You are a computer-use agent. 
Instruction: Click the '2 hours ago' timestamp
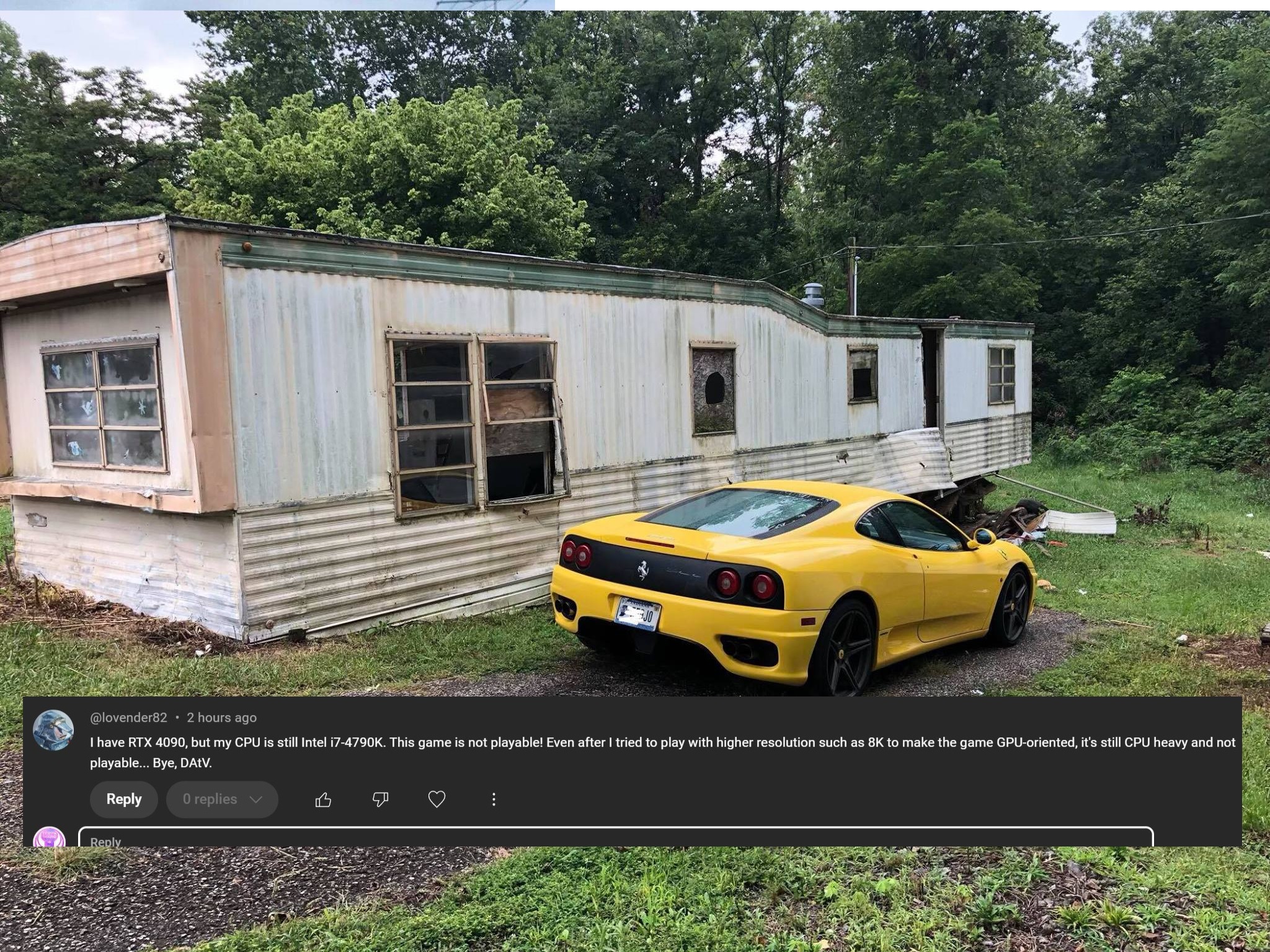point(221,718)
